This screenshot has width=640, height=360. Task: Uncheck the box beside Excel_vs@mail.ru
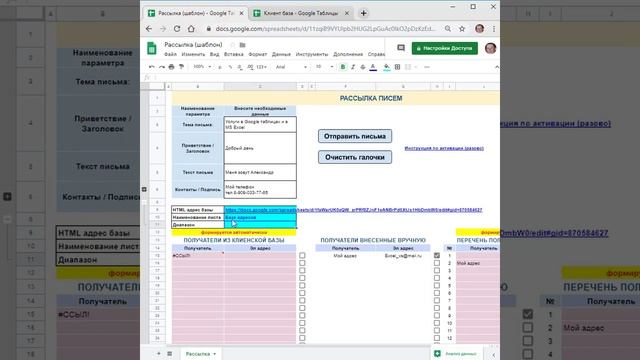437,256
